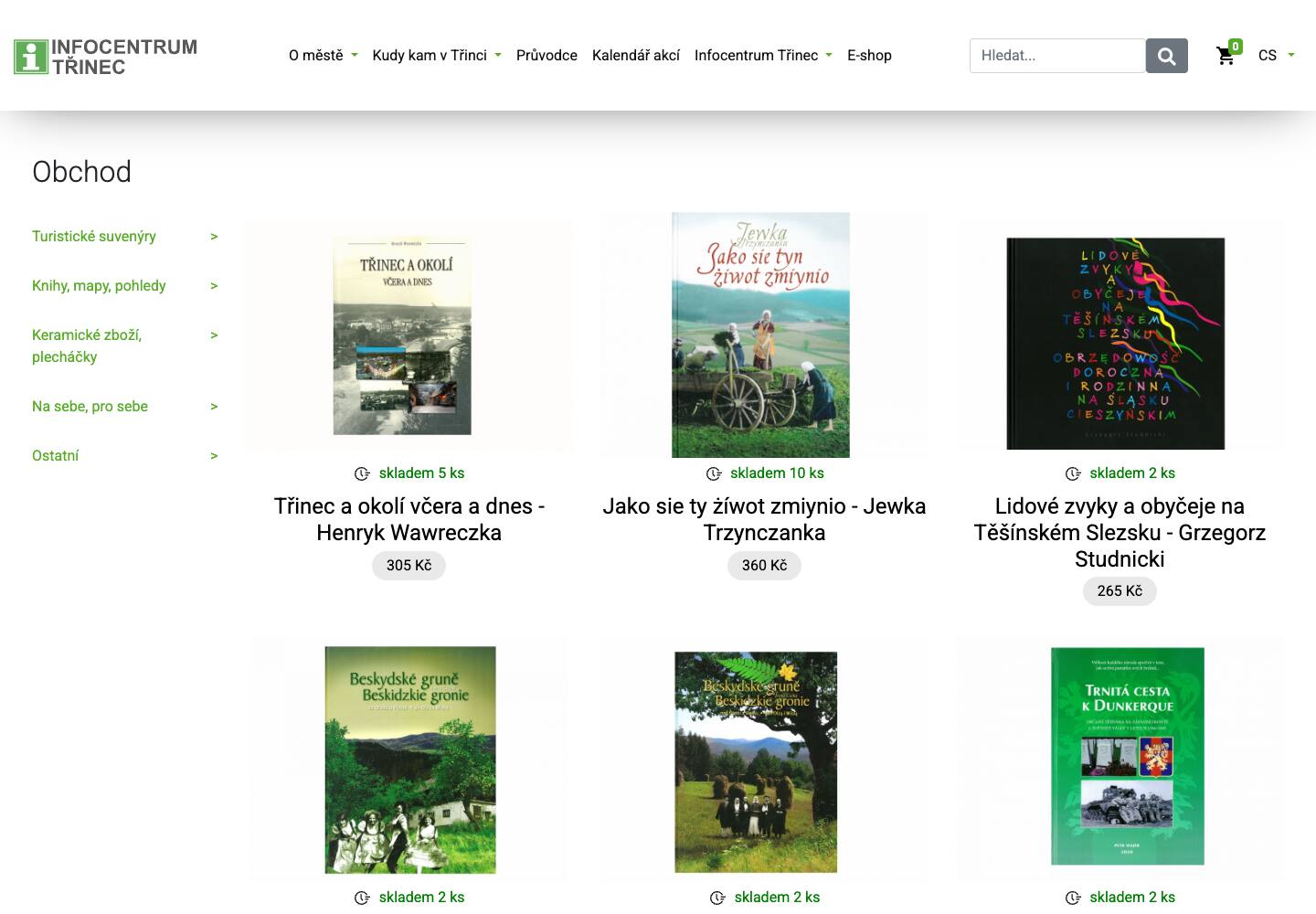
Task: Expand the 'Kudy kam v Třinci' dropdown
Action: click(437, 55)
